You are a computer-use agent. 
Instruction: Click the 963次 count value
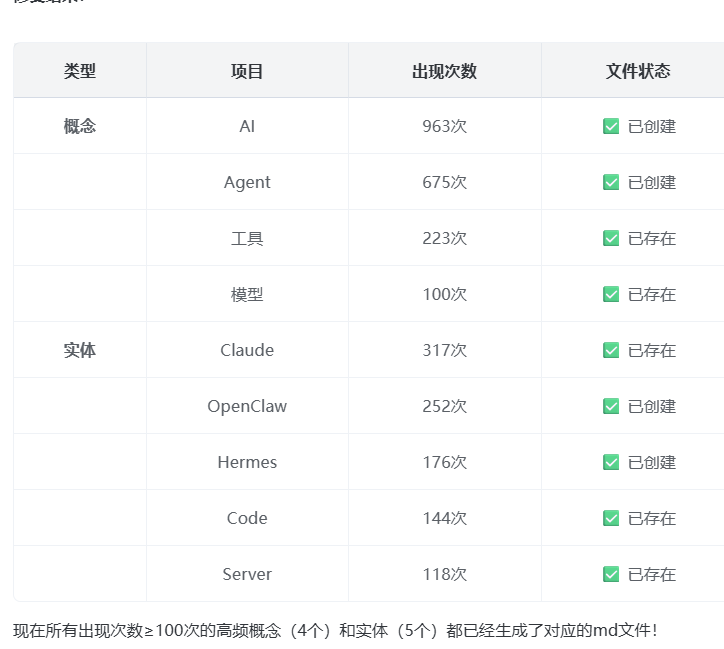pos(445,126)
